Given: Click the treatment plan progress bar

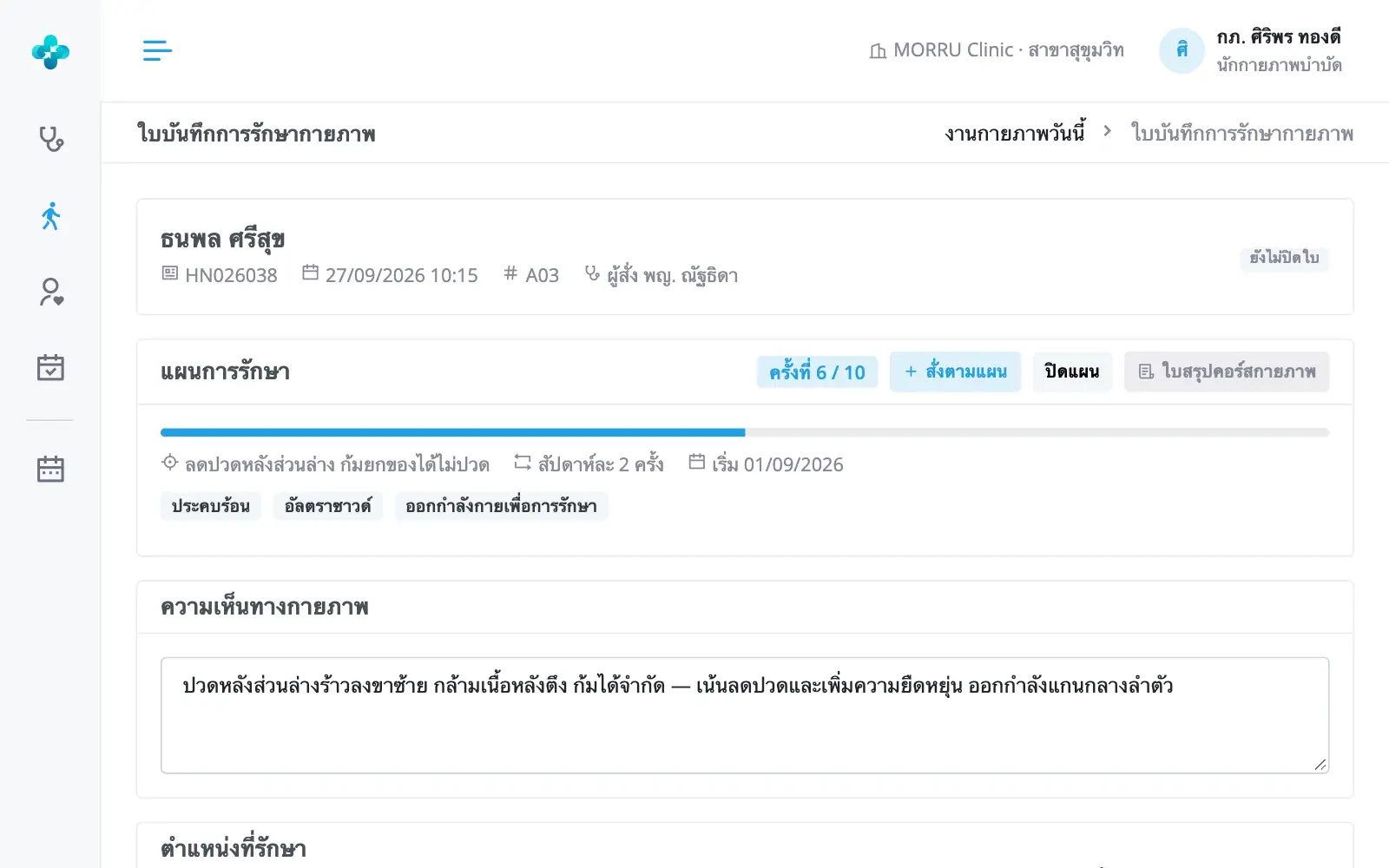Looking at the screenshot, I should pos(745,432).
